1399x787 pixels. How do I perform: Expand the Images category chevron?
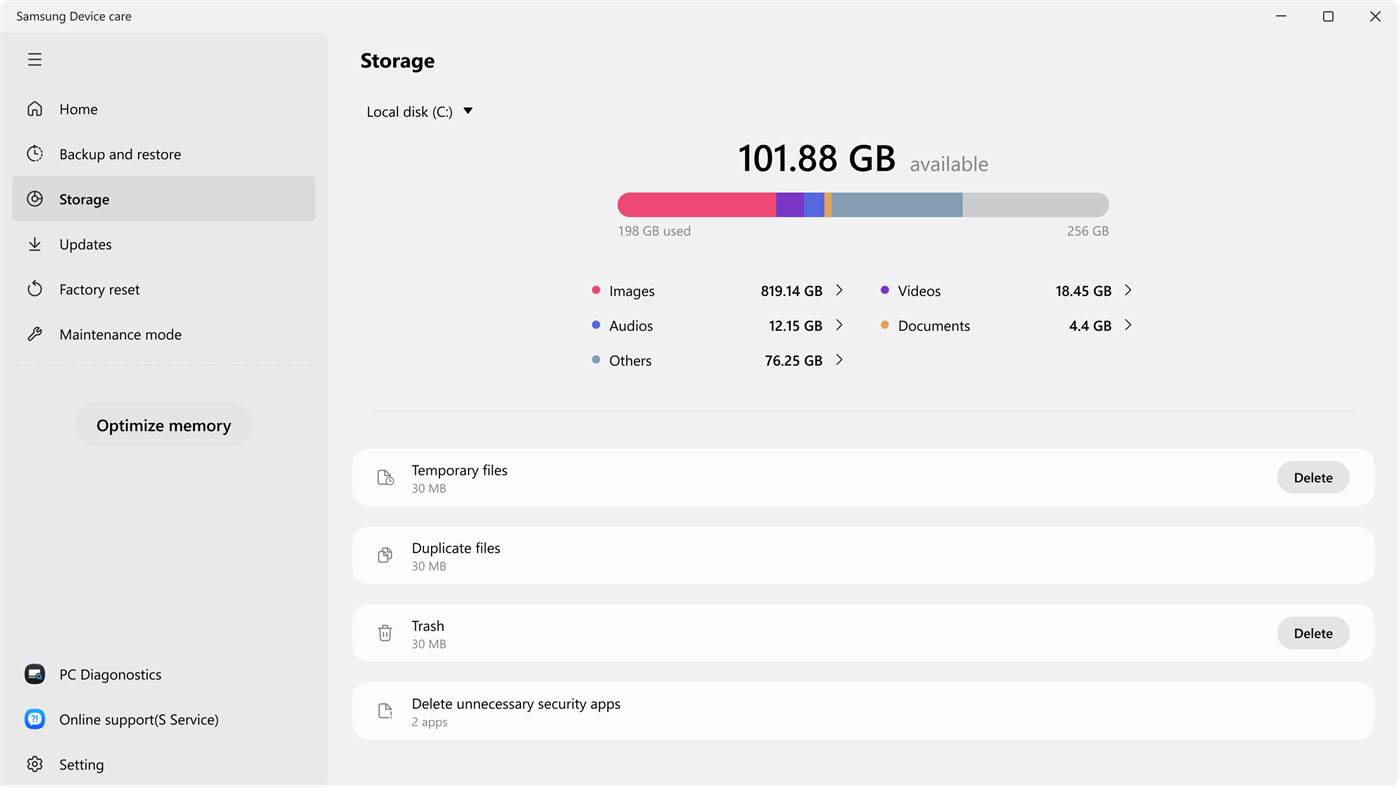click(839, 290)
